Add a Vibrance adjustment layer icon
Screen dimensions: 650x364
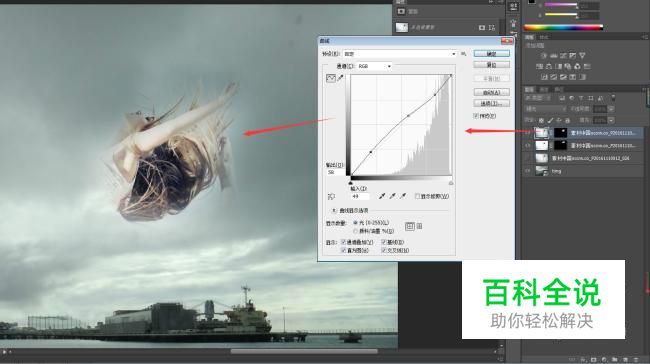pos(582,56)
